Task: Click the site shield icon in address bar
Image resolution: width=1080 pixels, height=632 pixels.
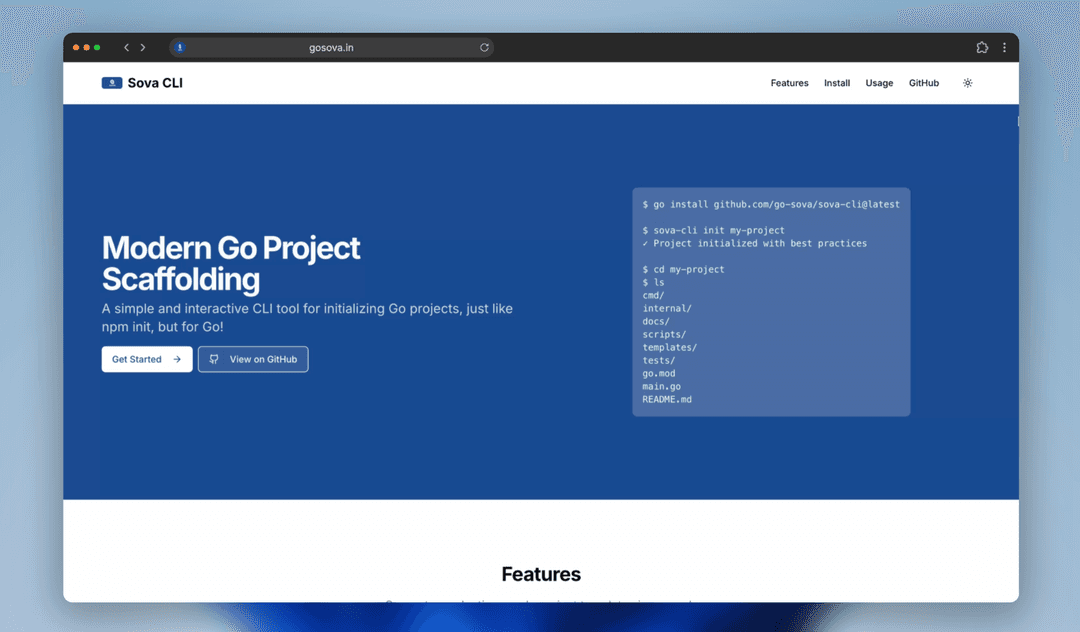Action: (180, 48)
